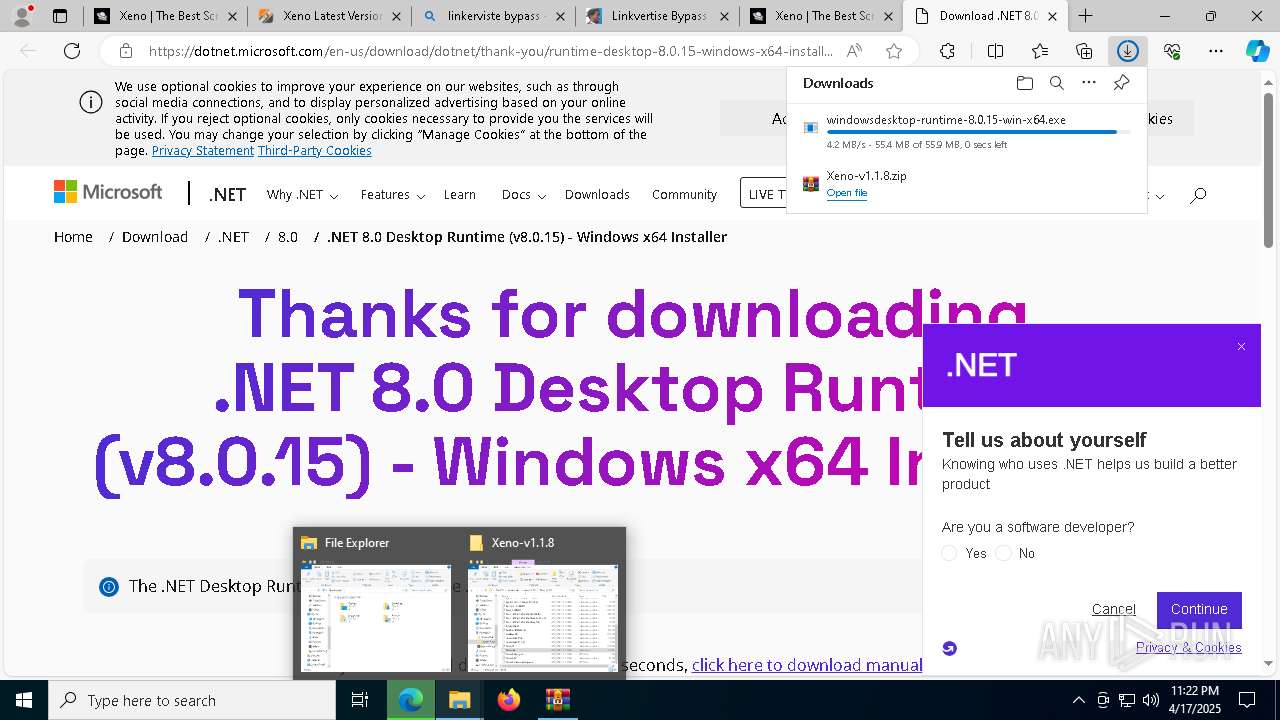This screenshot has width=1280, height=720.
Task: Close the .NET survey popup
Action: 1241,347
